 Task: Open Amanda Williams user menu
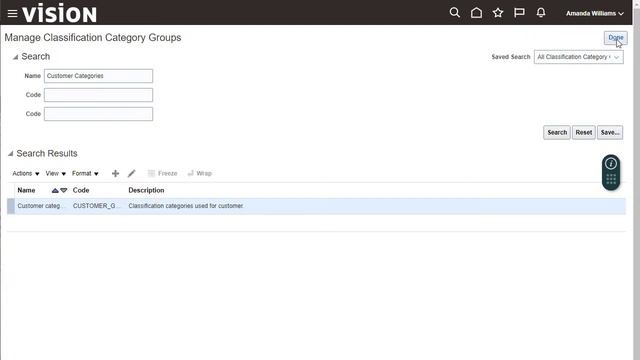(x=595, y=13)
